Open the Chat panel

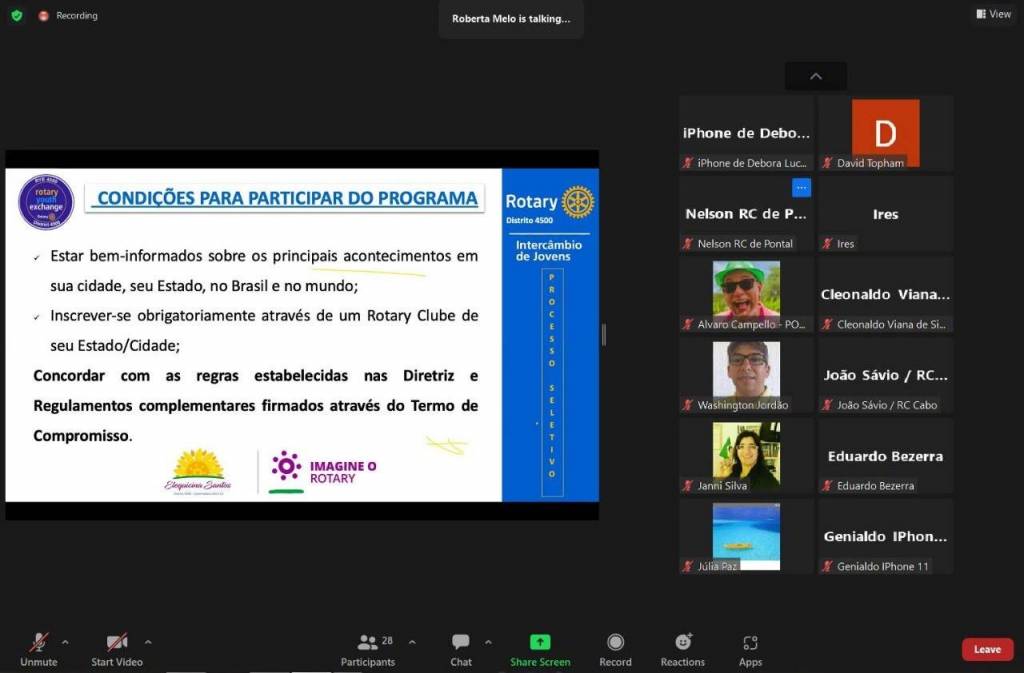coord(460,643)
